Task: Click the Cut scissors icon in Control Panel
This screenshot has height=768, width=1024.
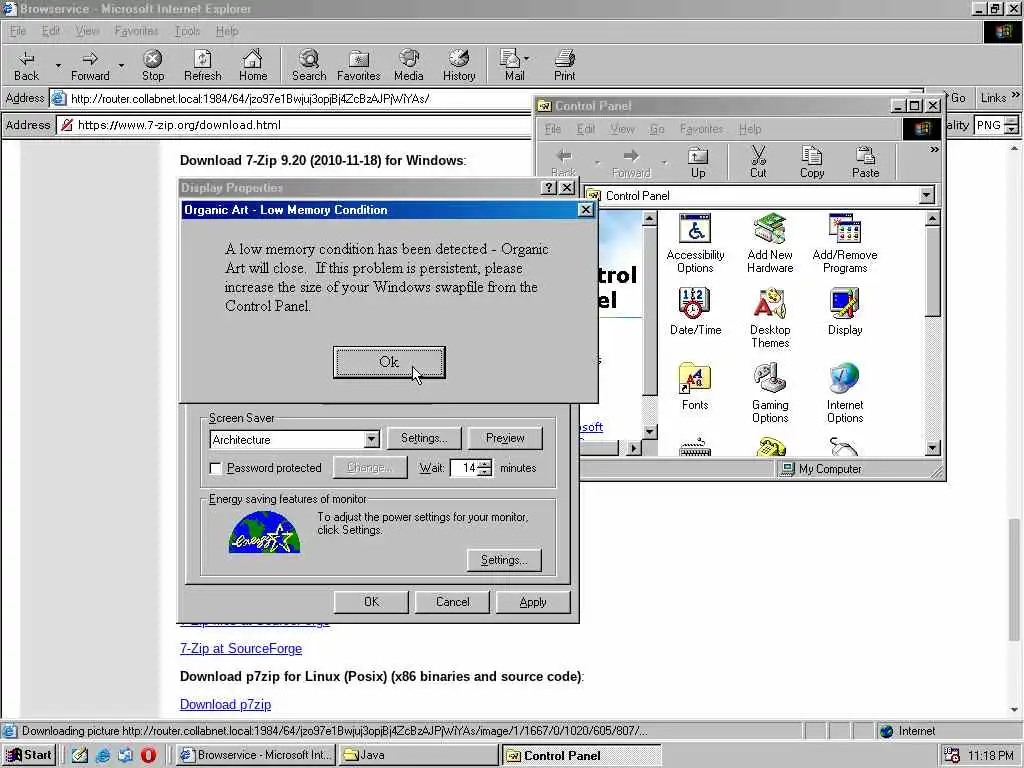Action: click(758, 163)
